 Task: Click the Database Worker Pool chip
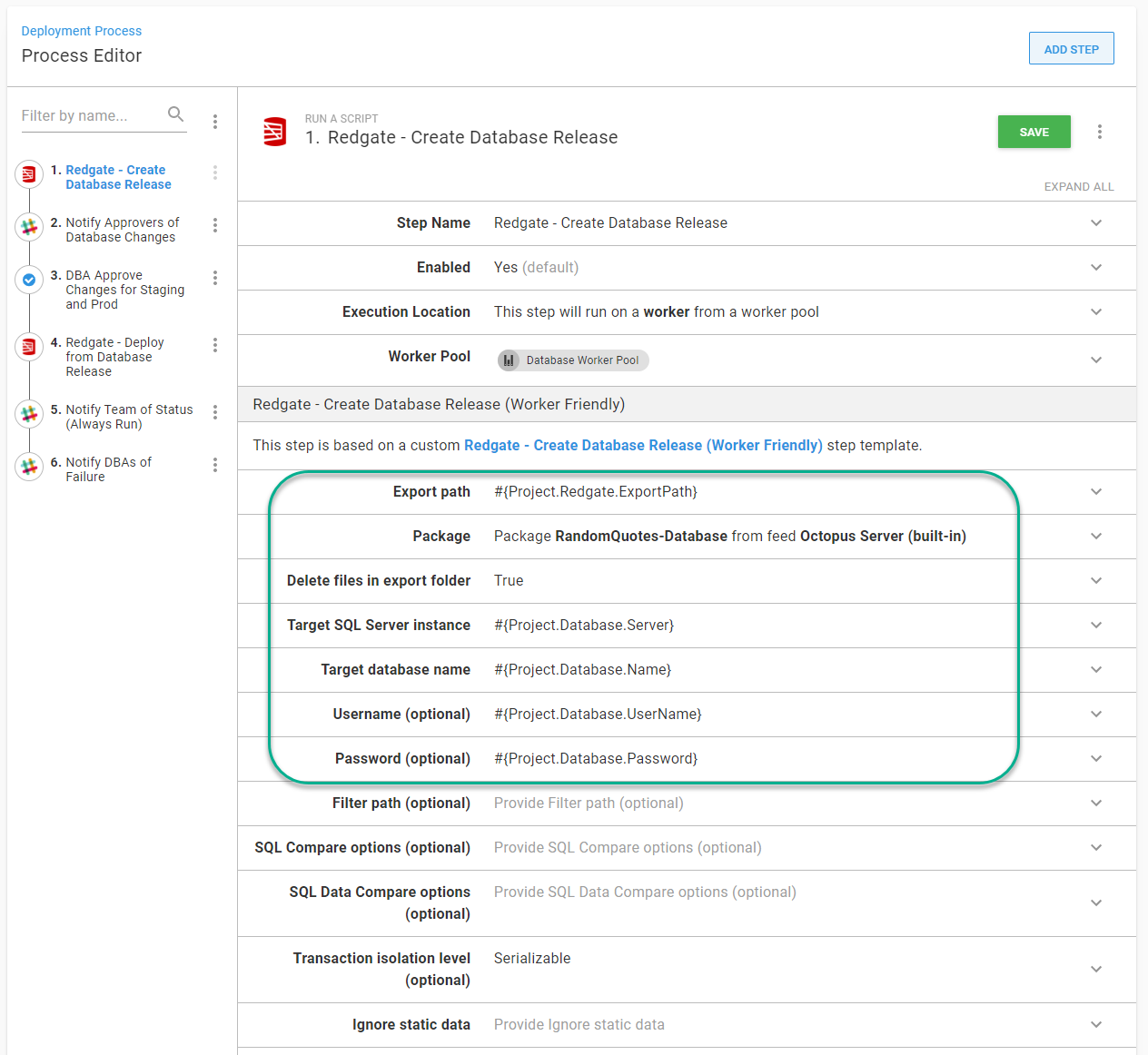click(x=573, y=360)
